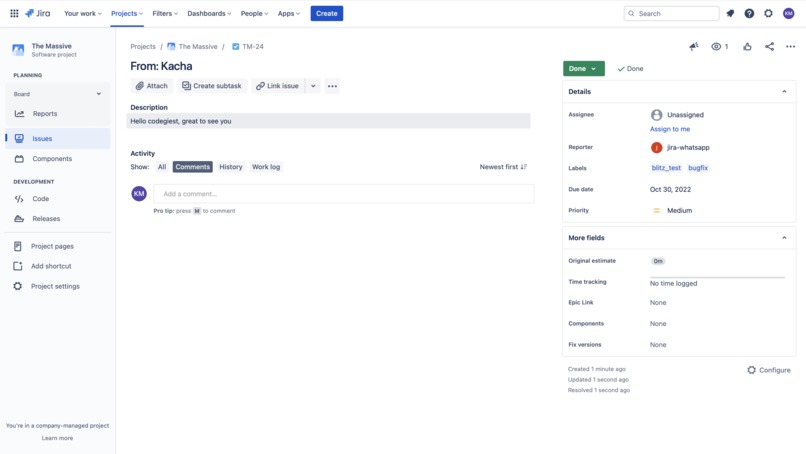Click Unassigned assignee field
This screenshot has width=806, height=454.
point(677,115)
